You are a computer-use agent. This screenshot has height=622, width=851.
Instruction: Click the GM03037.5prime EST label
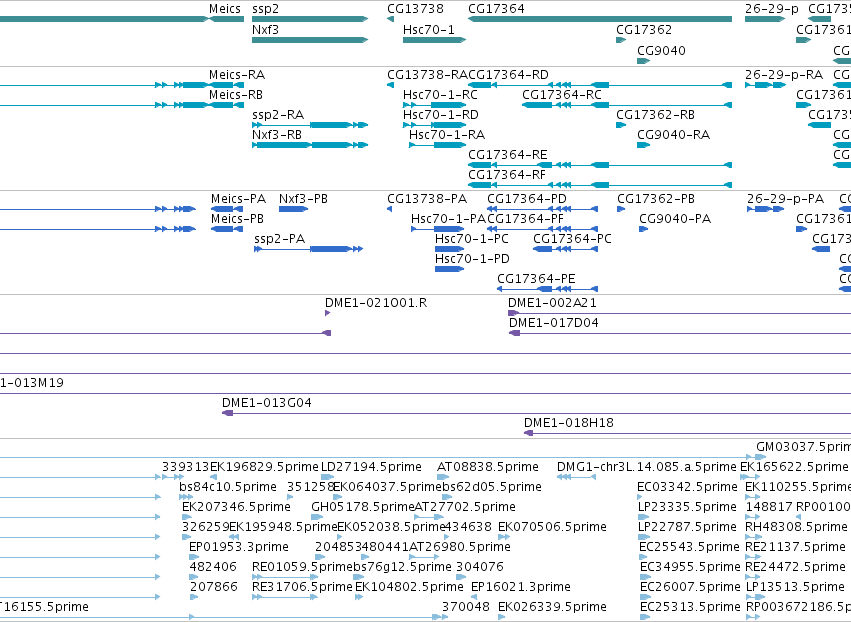point(803,447)
